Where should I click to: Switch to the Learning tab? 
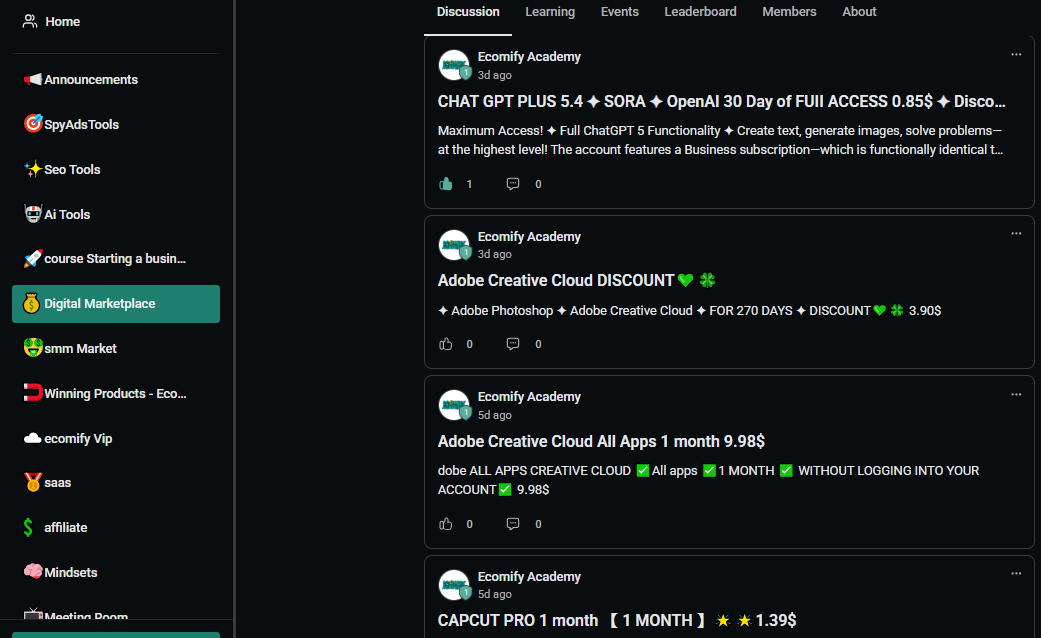tap(550, 12)
